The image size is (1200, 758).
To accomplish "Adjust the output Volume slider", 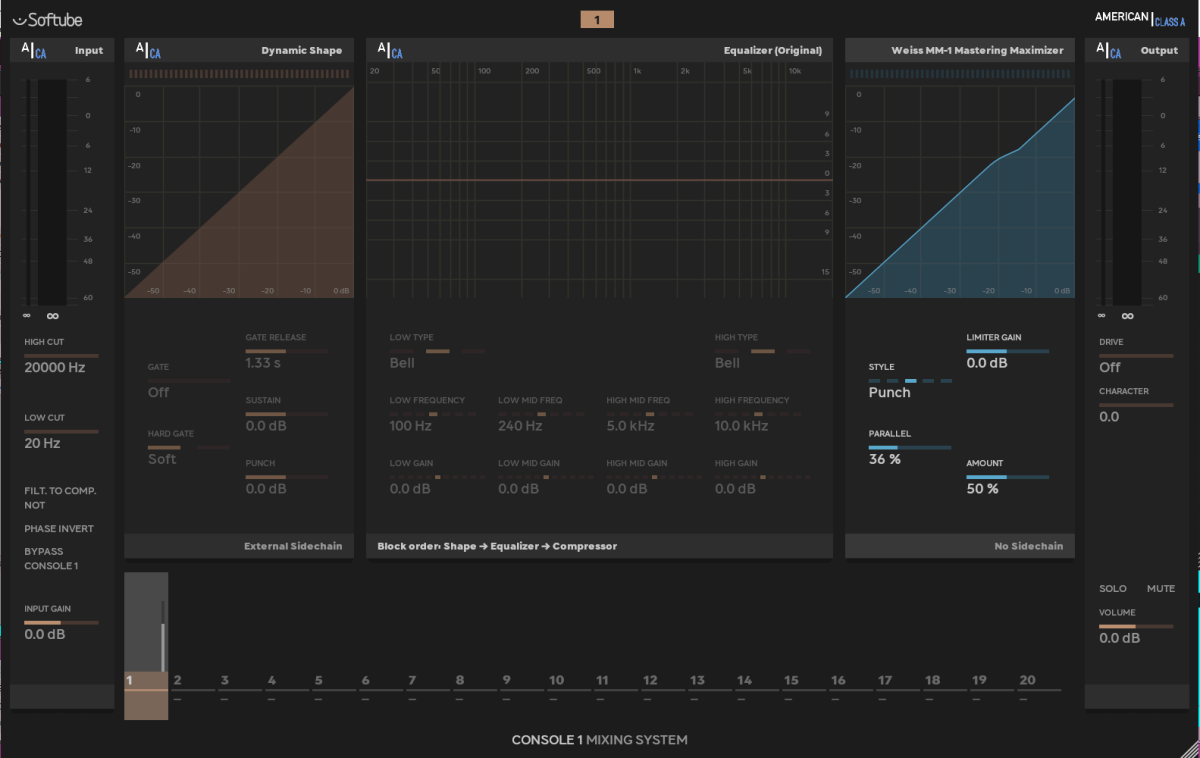I will click(1136, 626).
